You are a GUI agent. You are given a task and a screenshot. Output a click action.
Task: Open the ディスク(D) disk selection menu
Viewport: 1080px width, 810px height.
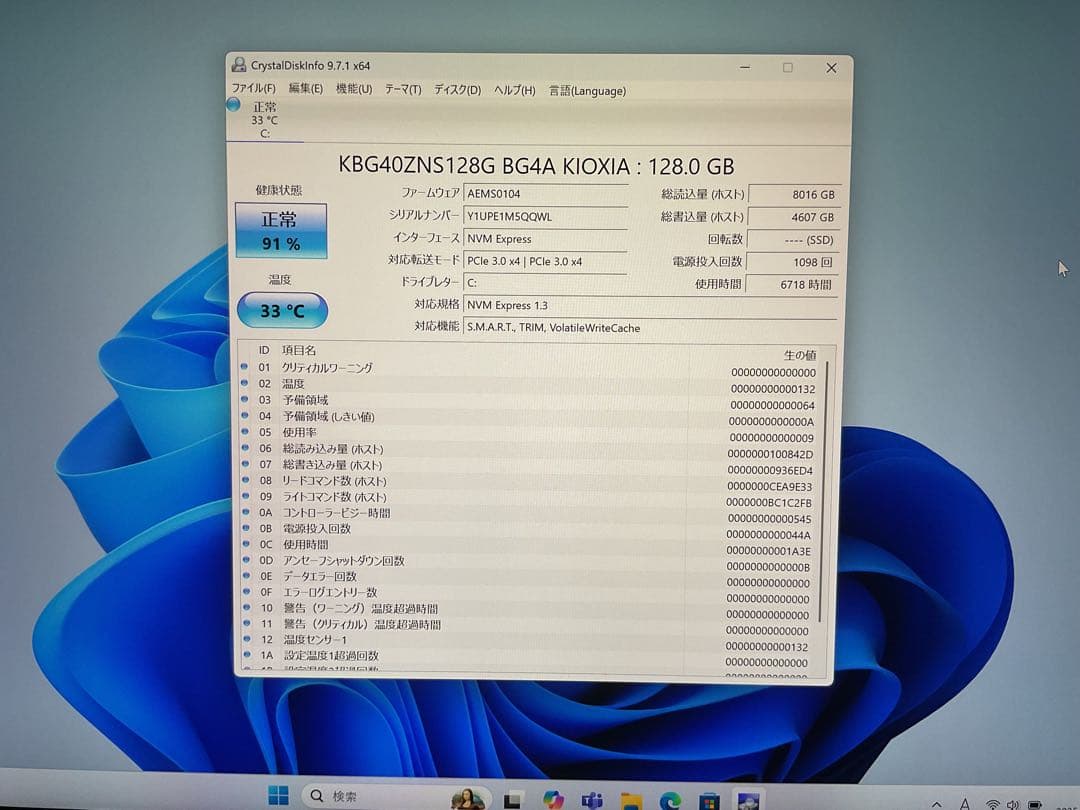pyautogui.click(x=456, y=88)
